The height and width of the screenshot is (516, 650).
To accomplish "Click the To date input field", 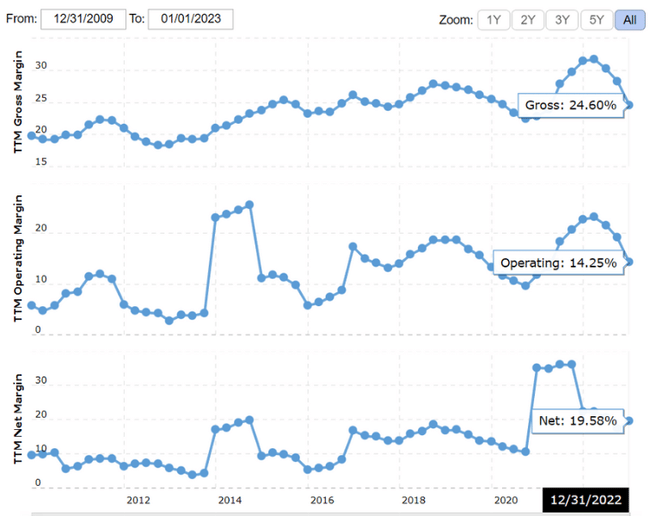I will click(190, 19).
